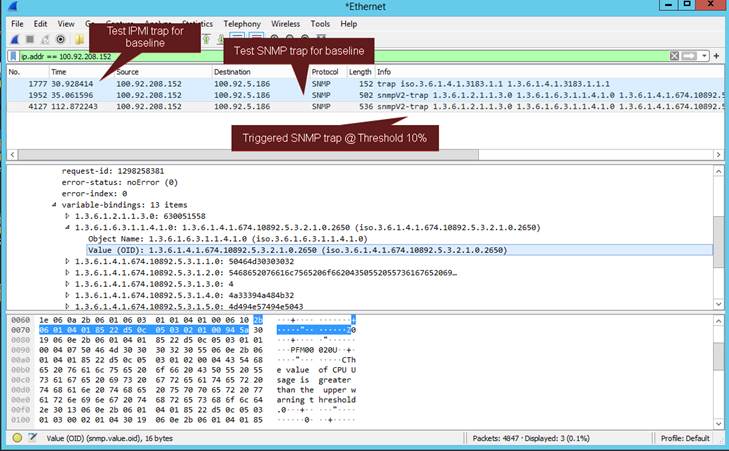Select the highlighted Value (OID) line

click(x=400, y=250)
